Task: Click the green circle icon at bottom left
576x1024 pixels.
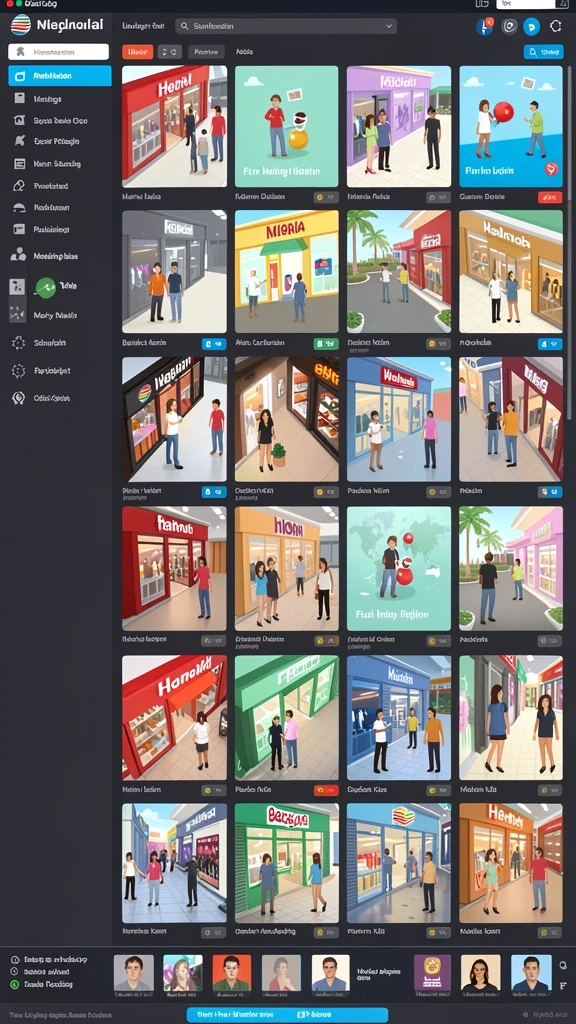Action: click(x=14, y=984)
